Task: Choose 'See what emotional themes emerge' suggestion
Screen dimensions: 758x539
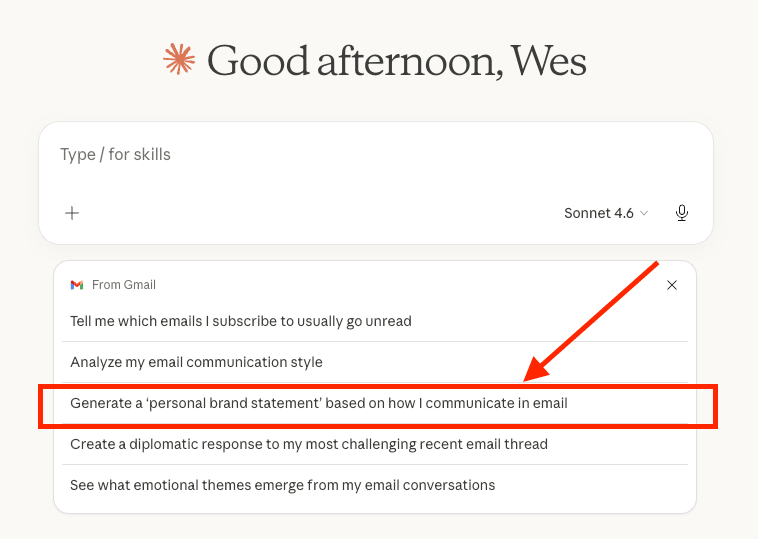Action: point(282,485)
